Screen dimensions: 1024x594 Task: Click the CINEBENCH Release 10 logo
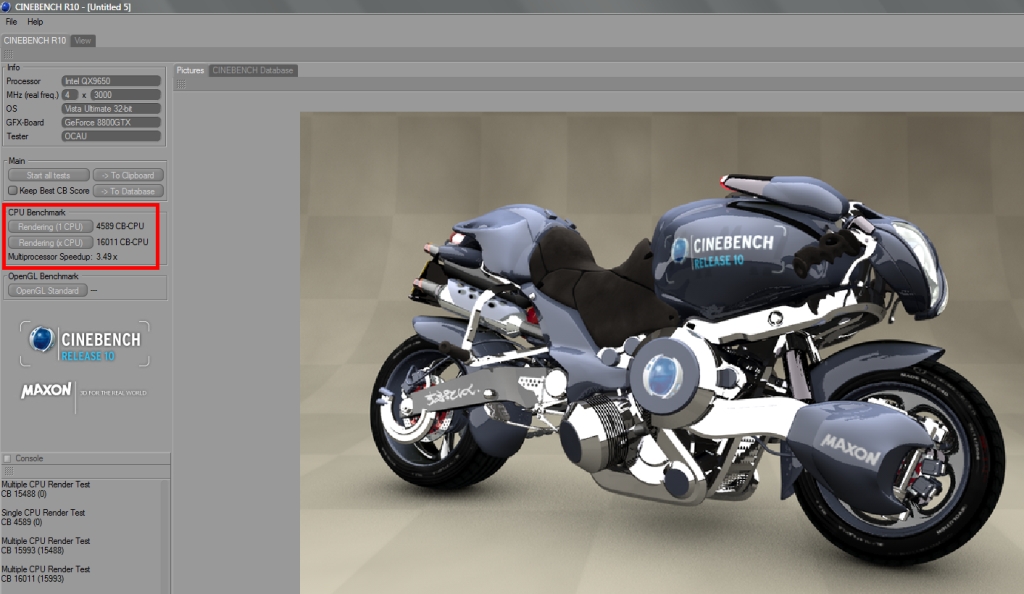85,343
